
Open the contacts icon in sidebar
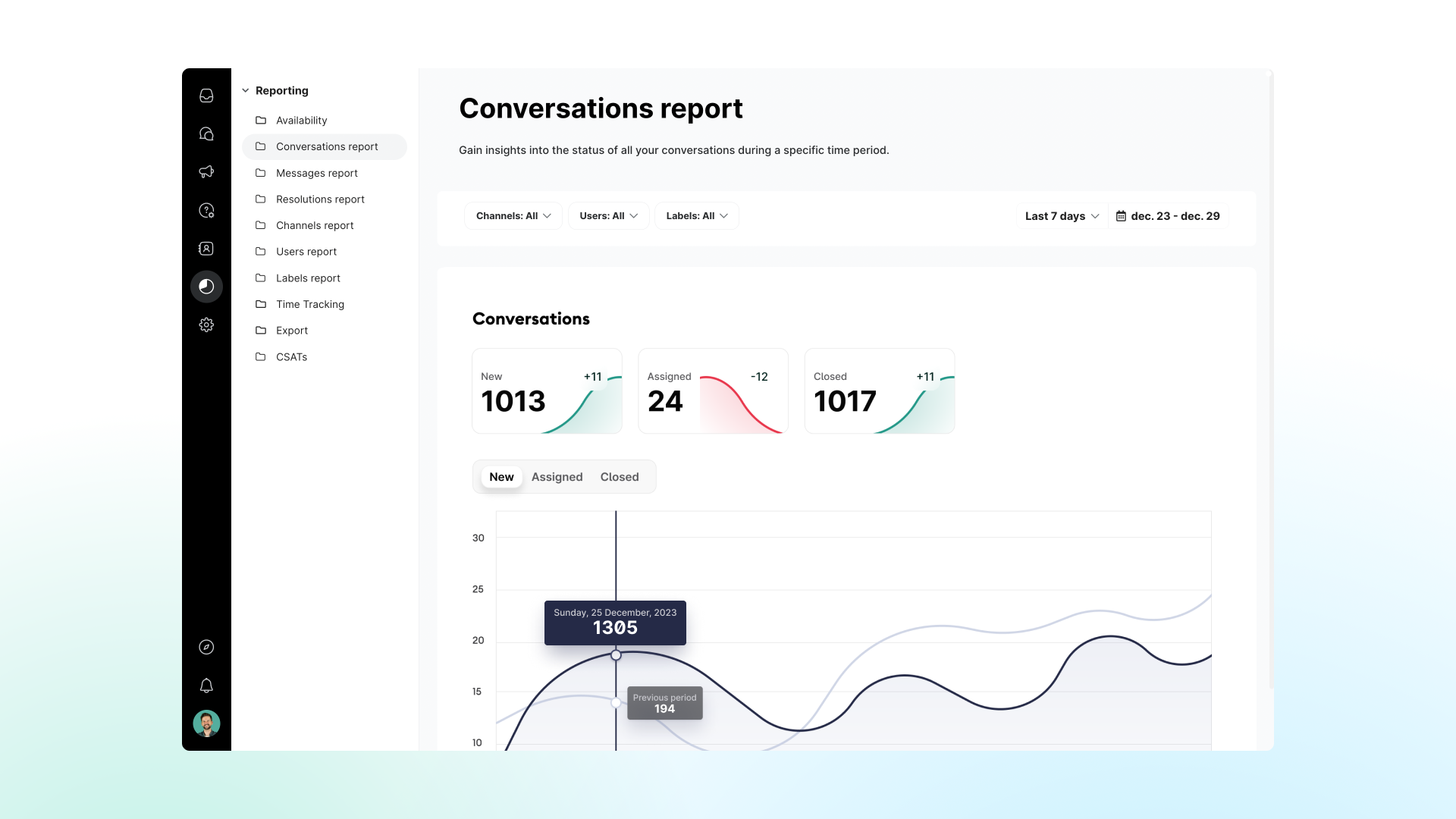click(x=206, y=249)
